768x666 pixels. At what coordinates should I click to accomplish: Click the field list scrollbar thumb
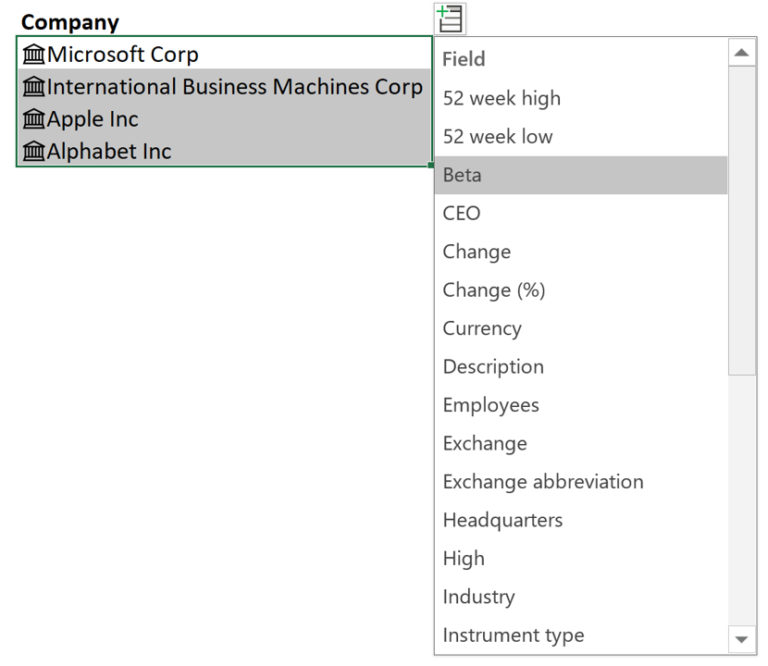point(742,220)
